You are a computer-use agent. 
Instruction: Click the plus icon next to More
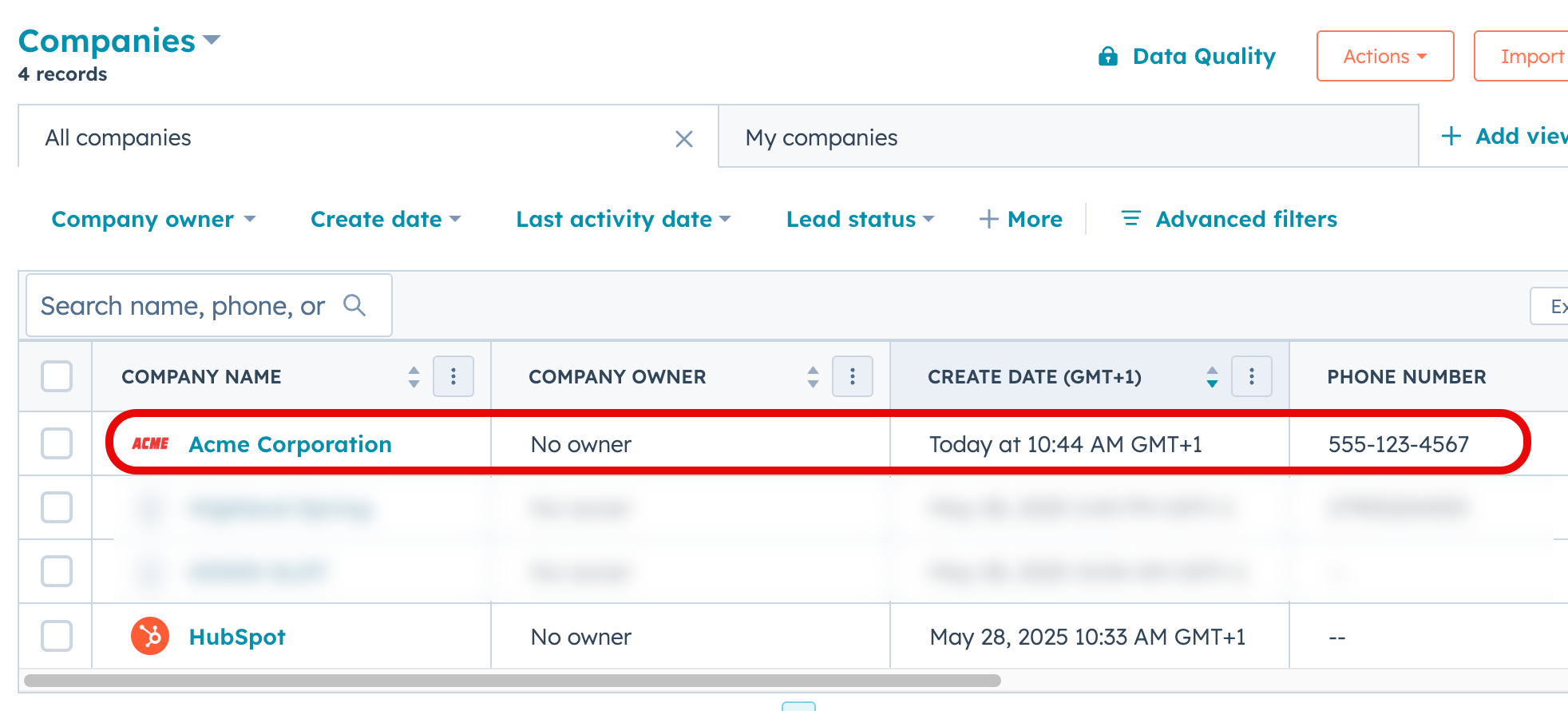coord(989,219)
